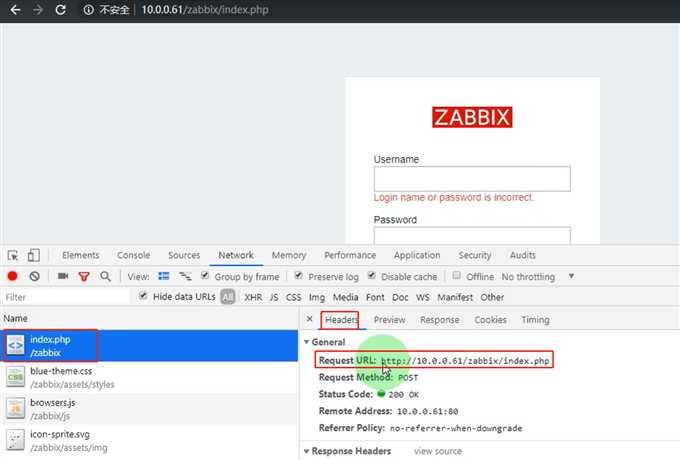Viewport: 680px width, 460px height.
Task: Reload the Zabbix page
Action: pyautogui.click(x=61, y=10)
